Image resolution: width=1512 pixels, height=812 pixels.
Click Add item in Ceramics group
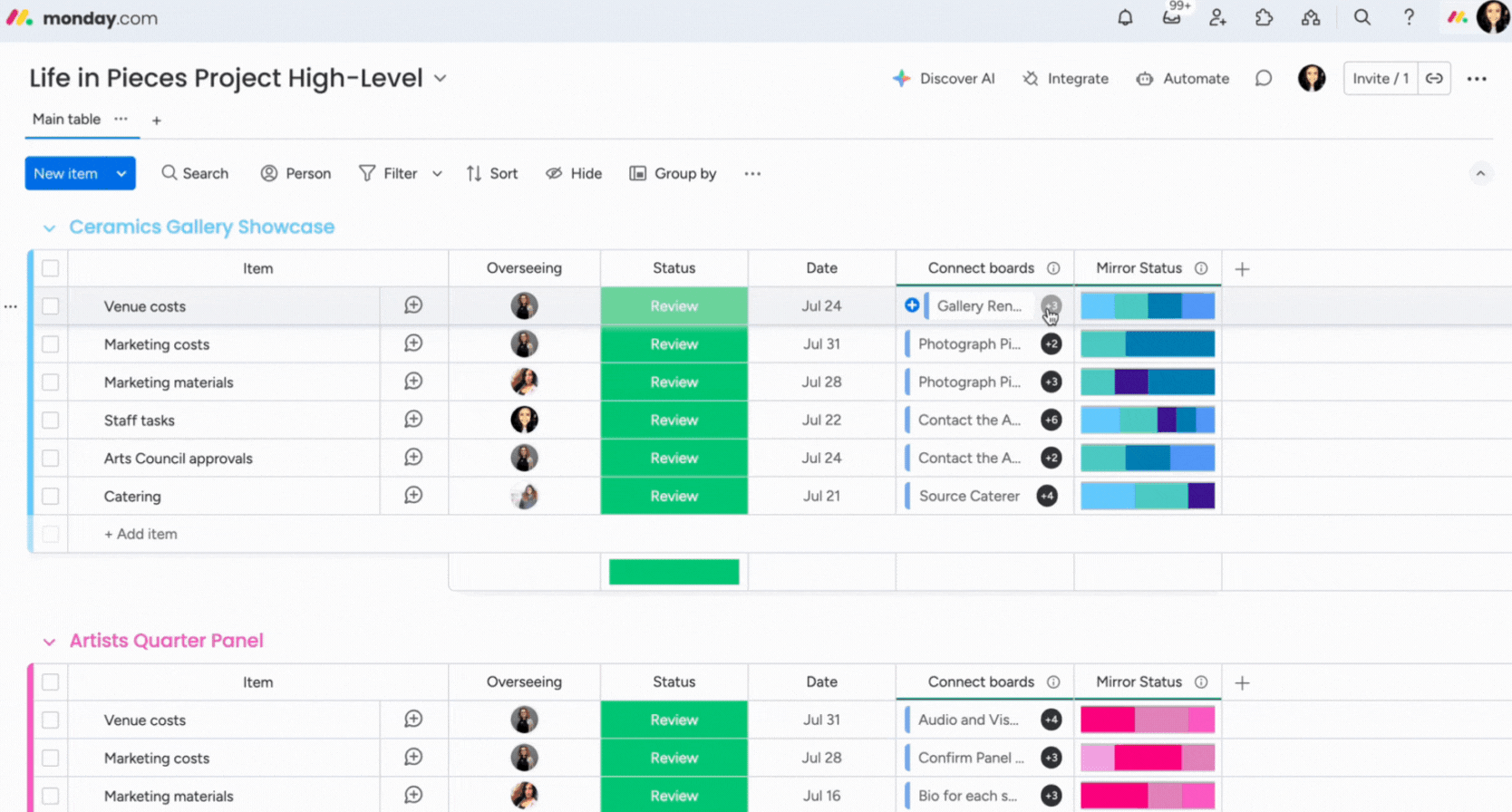point(141,534)
